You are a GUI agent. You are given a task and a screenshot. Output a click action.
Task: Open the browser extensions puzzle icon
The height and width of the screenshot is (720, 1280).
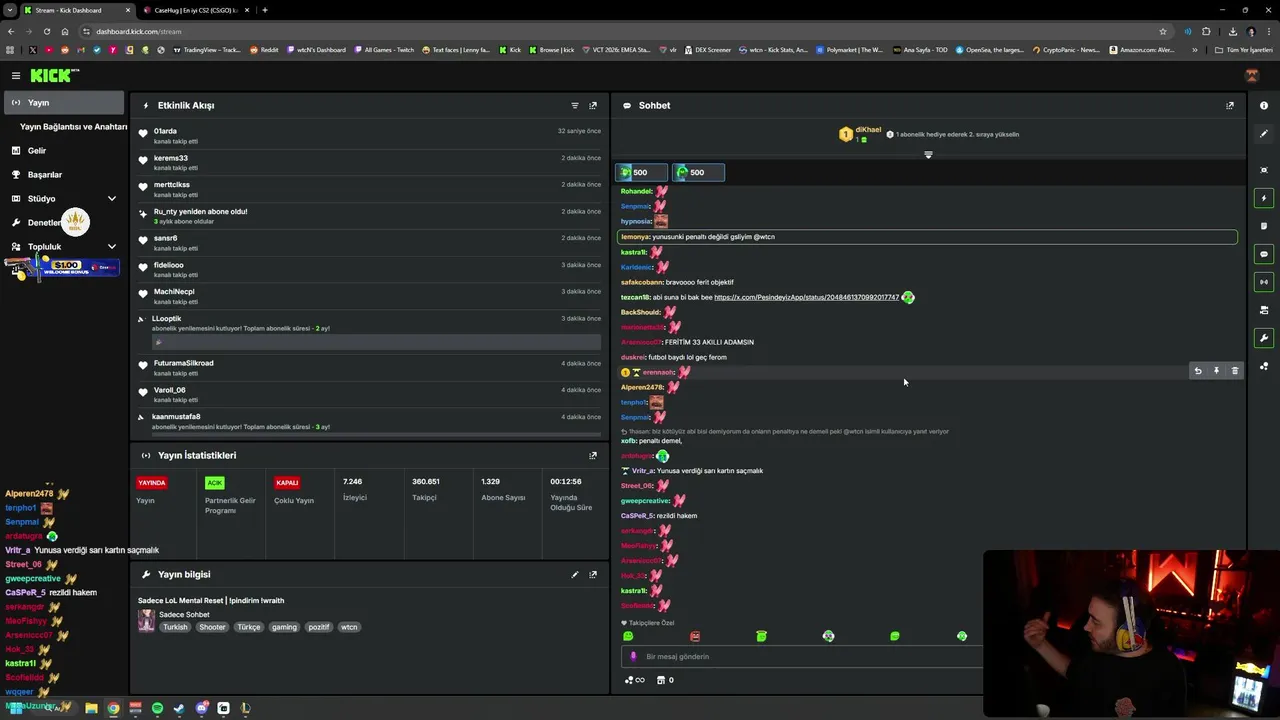tap(1206, 31)
